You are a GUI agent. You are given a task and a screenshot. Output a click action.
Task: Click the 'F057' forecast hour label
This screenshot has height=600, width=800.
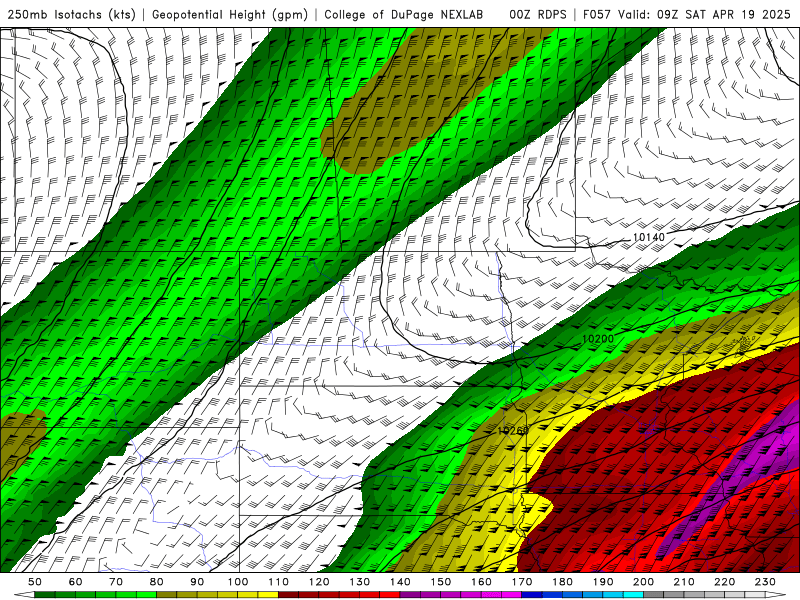click(596, 14)
